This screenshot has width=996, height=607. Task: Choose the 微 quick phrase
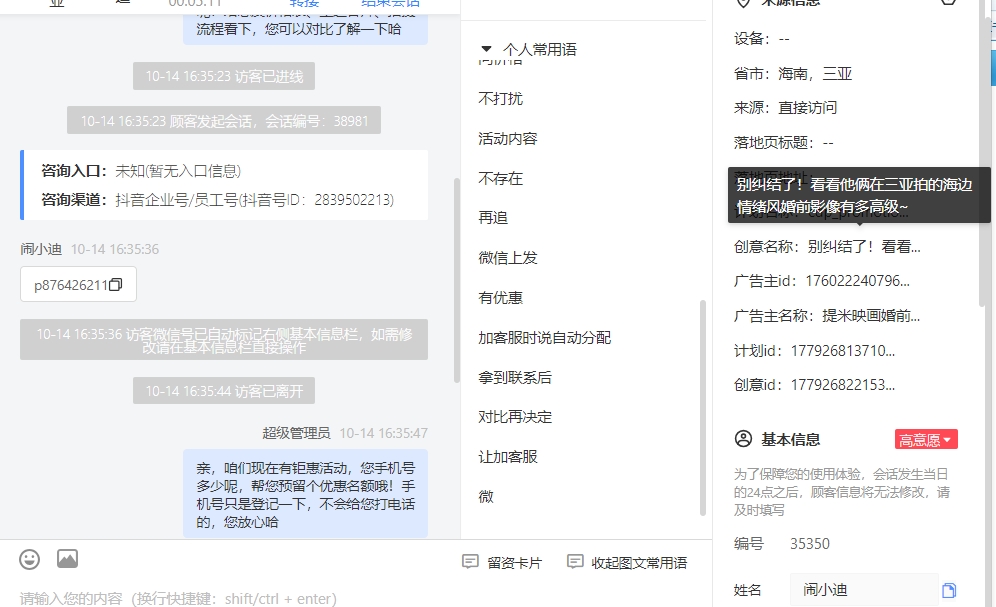tap(486, 497)
